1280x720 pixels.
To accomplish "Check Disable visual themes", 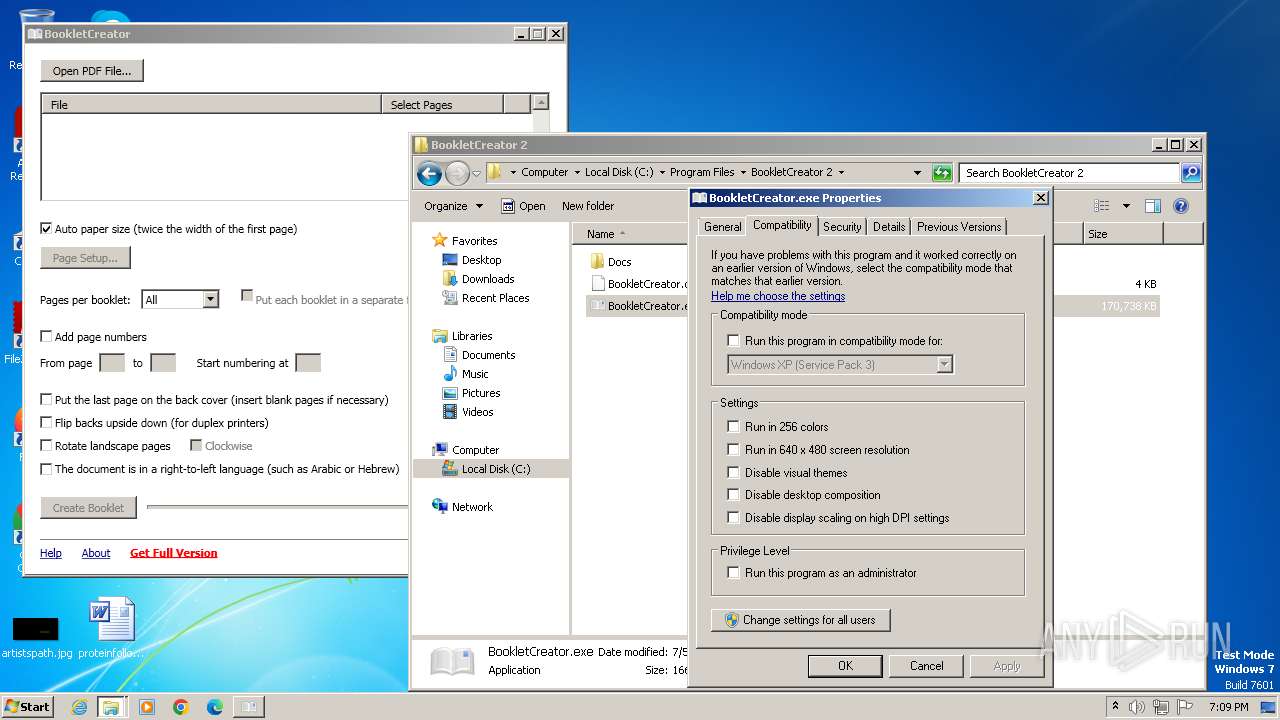I will pos(734,473).
